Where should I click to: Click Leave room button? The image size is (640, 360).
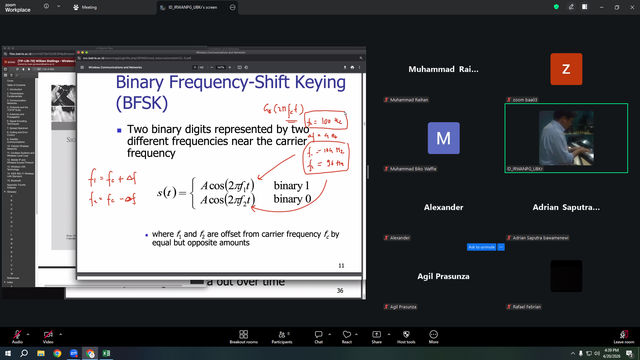624,337
